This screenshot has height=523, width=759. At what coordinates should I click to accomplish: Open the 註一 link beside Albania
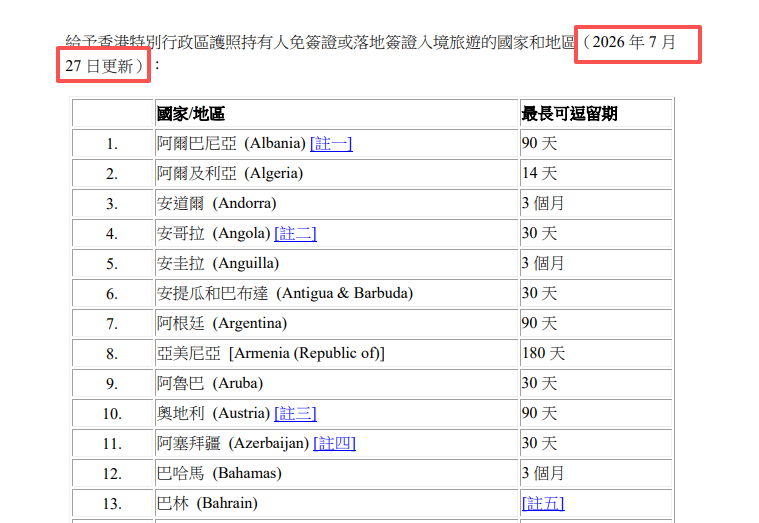(331, 143)
